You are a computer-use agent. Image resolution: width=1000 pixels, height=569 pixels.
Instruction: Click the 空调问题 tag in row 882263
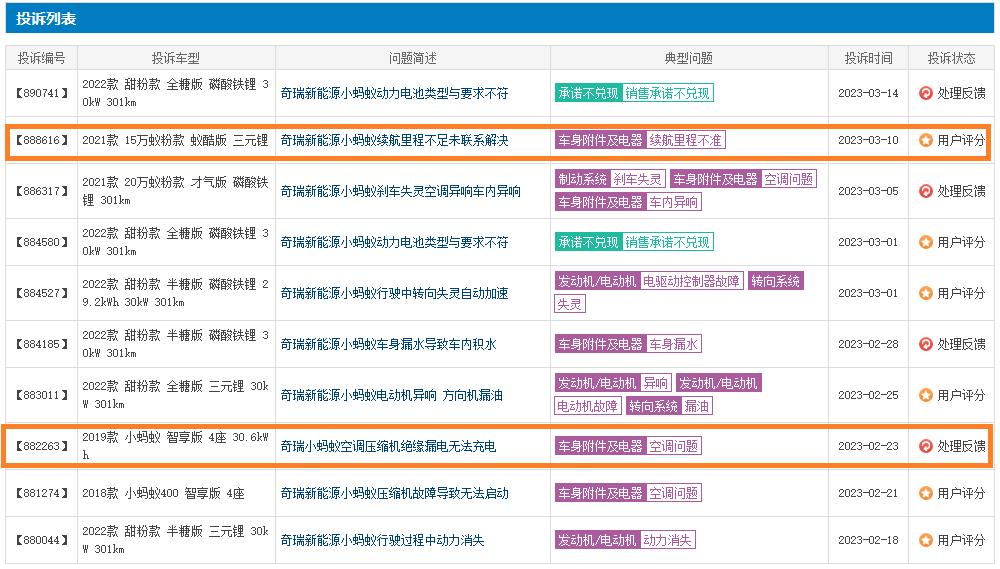673,447
